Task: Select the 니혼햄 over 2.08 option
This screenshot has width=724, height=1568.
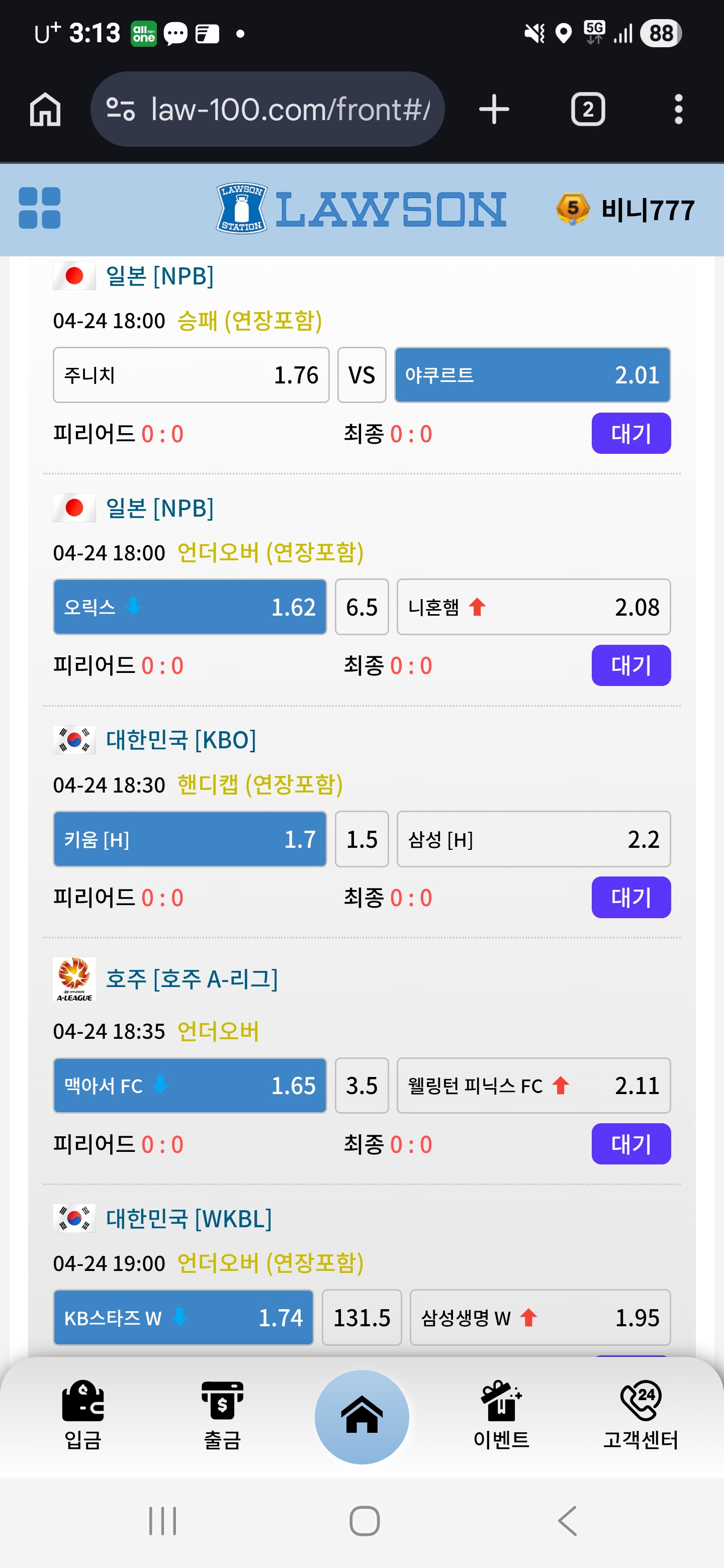Action: point(533,607)
